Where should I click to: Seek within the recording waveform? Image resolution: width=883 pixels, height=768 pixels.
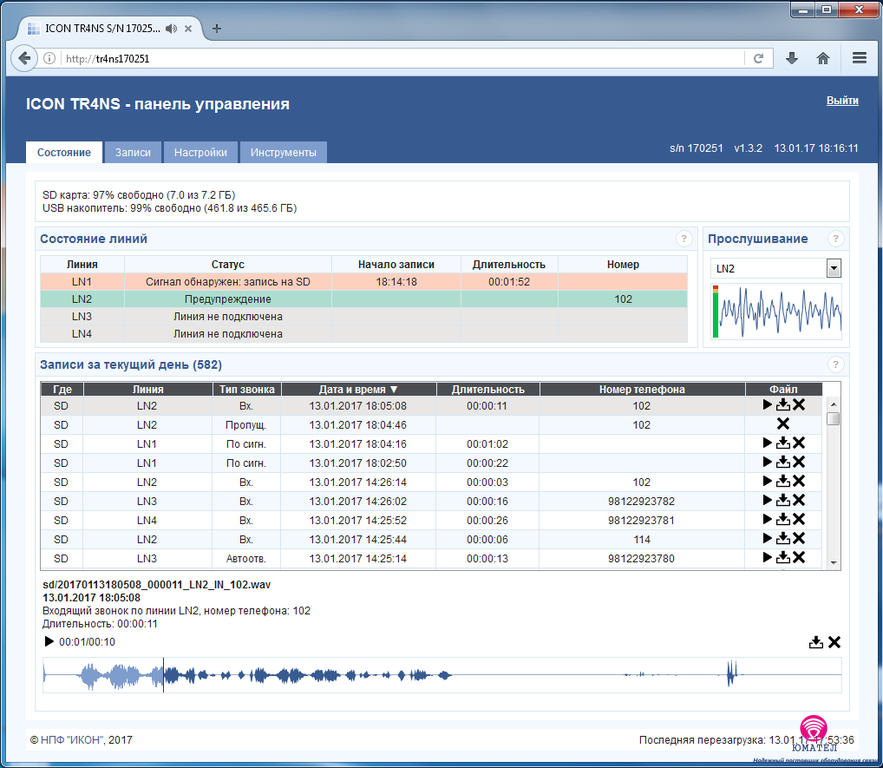click(442, 675)
